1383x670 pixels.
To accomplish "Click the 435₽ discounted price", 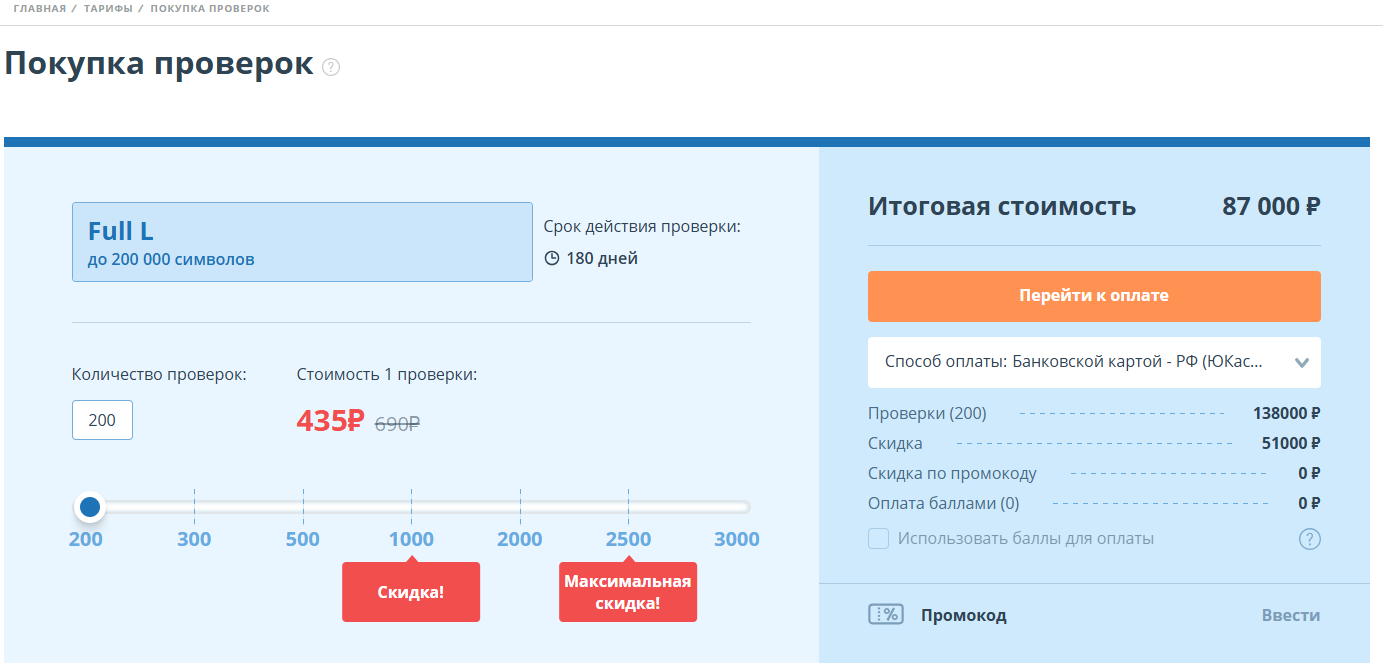I will tap(330, 421).
